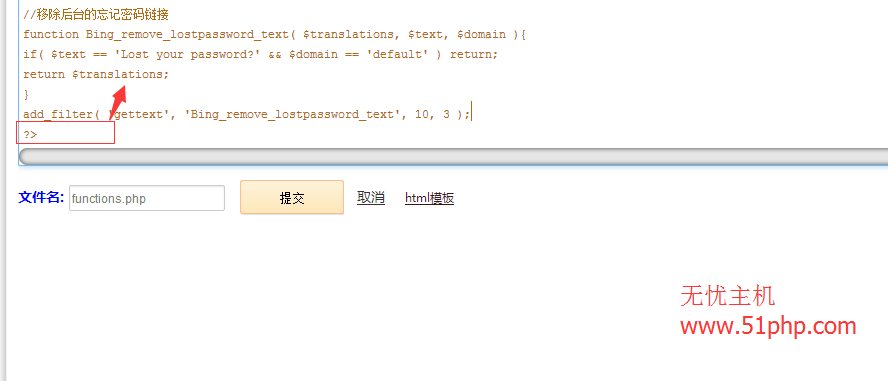Click the line with 'Lost your password?' condition

click(x=261, y=55)
